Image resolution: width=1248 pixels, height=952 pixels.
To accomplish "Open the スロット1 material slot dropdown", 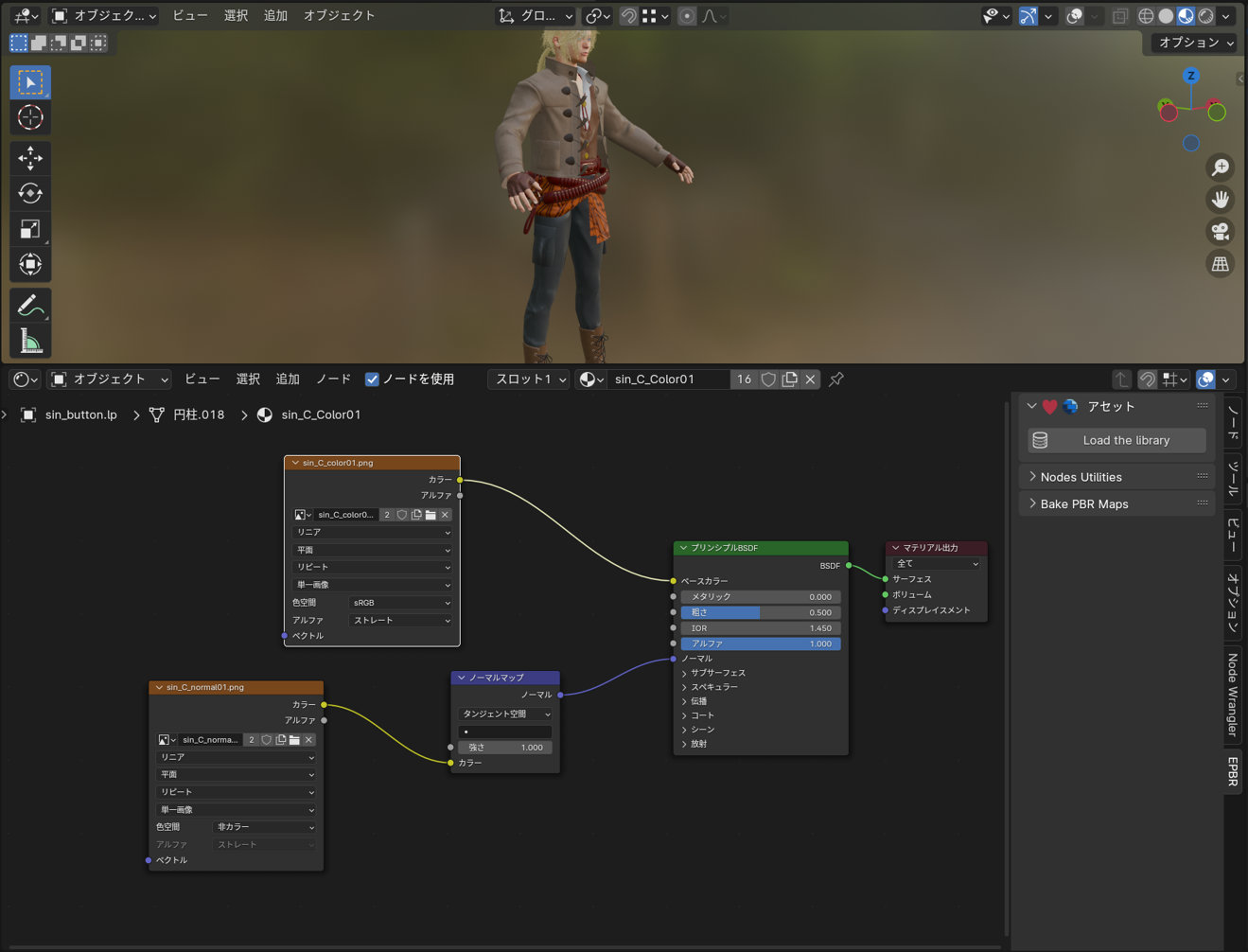I will click(530, 379).
